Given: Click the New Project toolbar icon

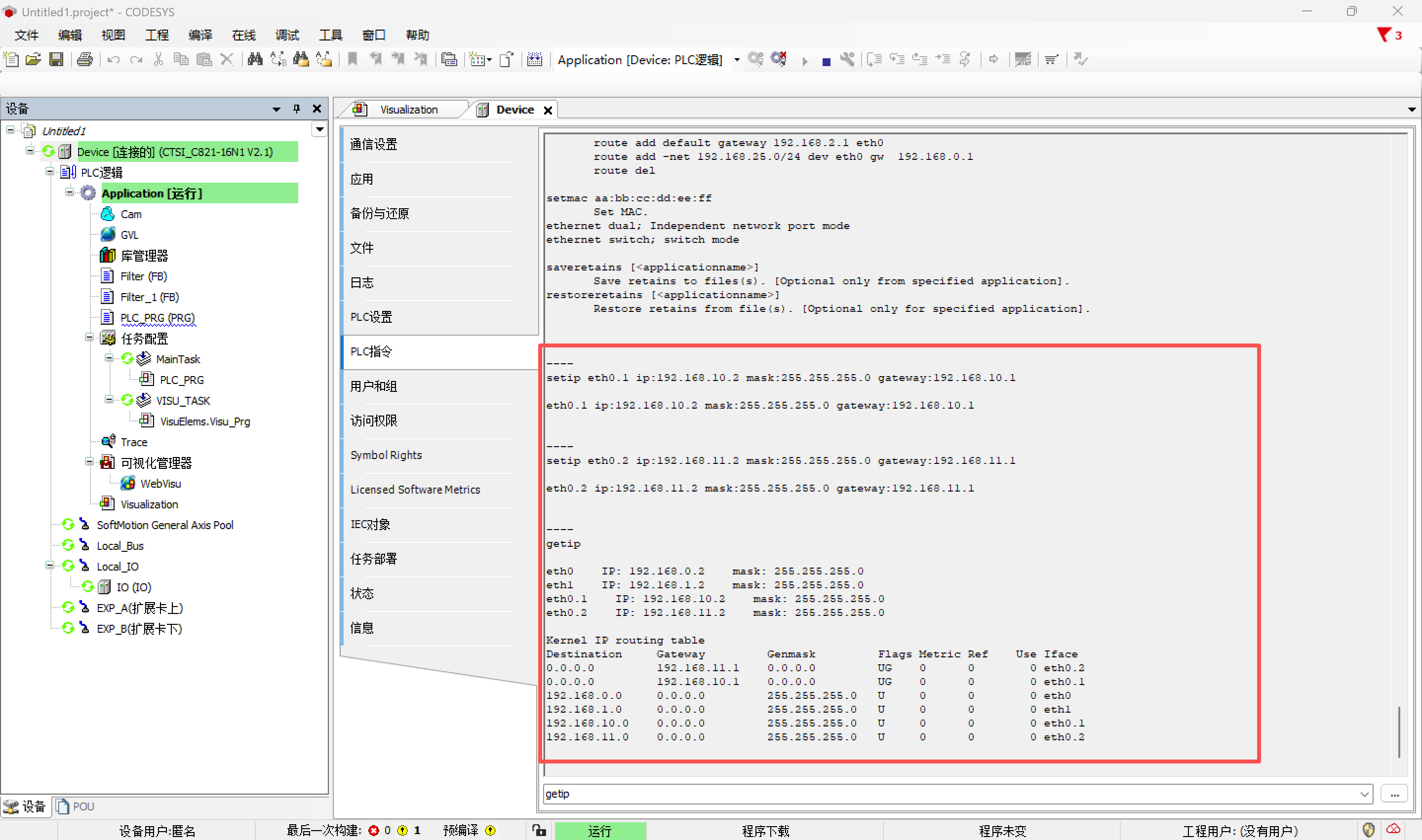Looking at the screenshot, I should click(11, 59).
